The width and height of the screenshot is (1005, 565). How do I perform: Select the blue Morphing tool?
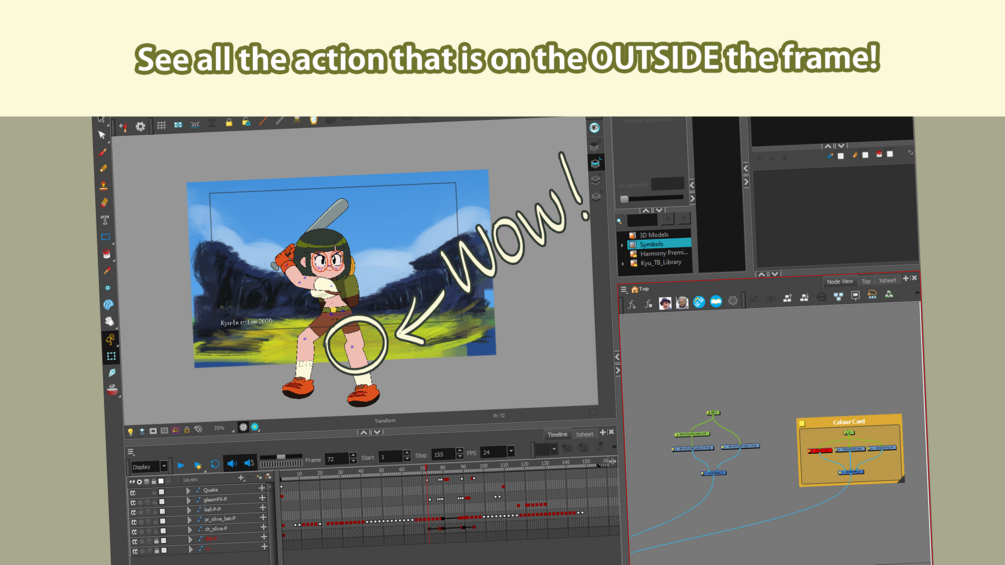[x=108, y=304]
